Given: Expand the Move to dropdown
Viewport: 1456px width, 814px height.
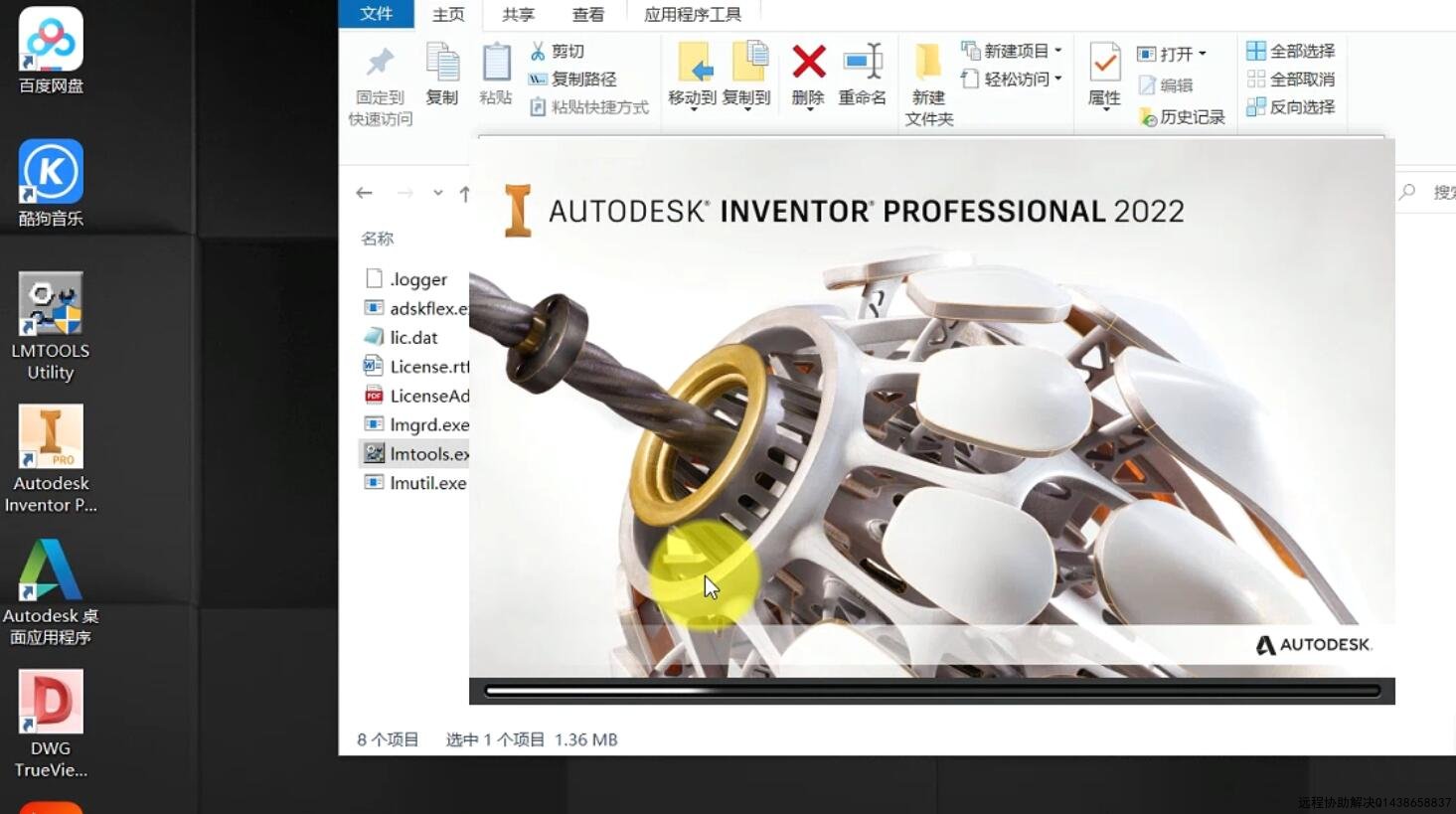Looking at the screenshot, I should coord(693,108).
